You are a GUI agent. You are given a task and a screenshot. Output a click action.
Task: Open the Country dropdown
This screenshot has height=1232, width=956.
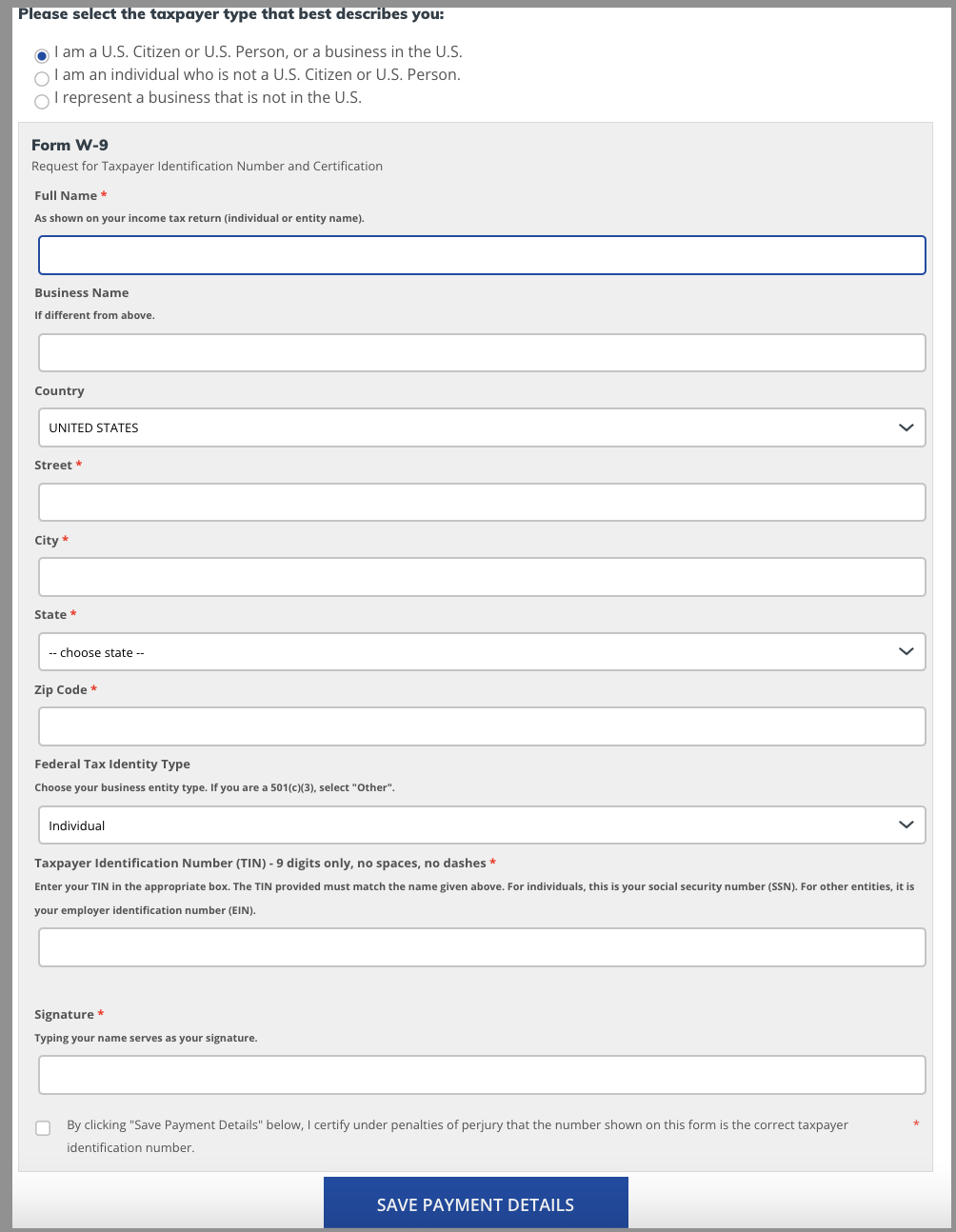[482, 427]
